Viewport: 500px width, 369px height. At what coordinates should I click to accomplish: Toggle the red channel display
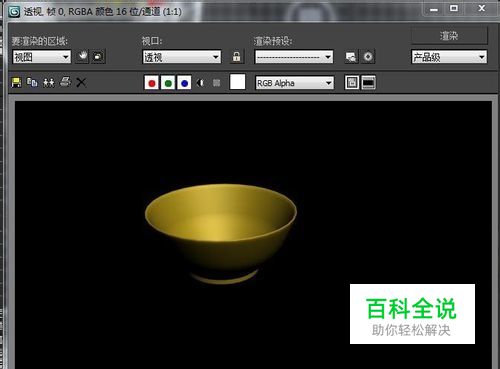click(x=152, y=83)
